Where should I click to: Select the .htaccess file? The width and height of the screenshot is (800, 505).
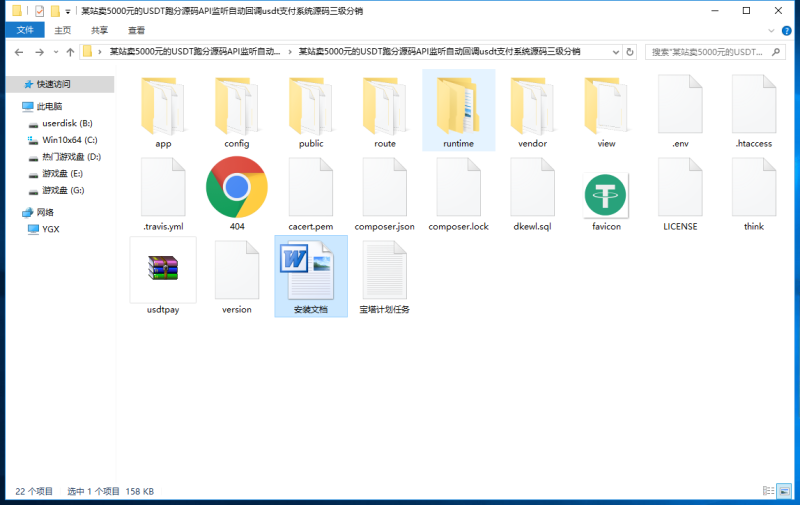[754, 113]
